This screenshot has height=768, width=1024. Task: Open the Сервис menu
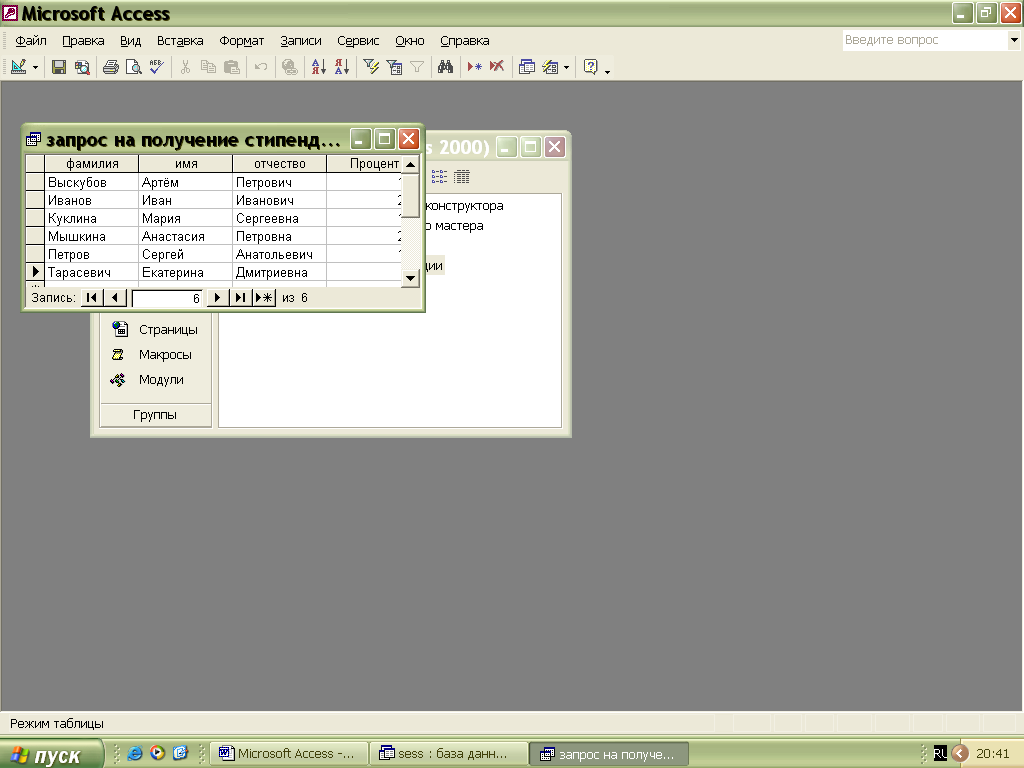click(x=358, y=40)
